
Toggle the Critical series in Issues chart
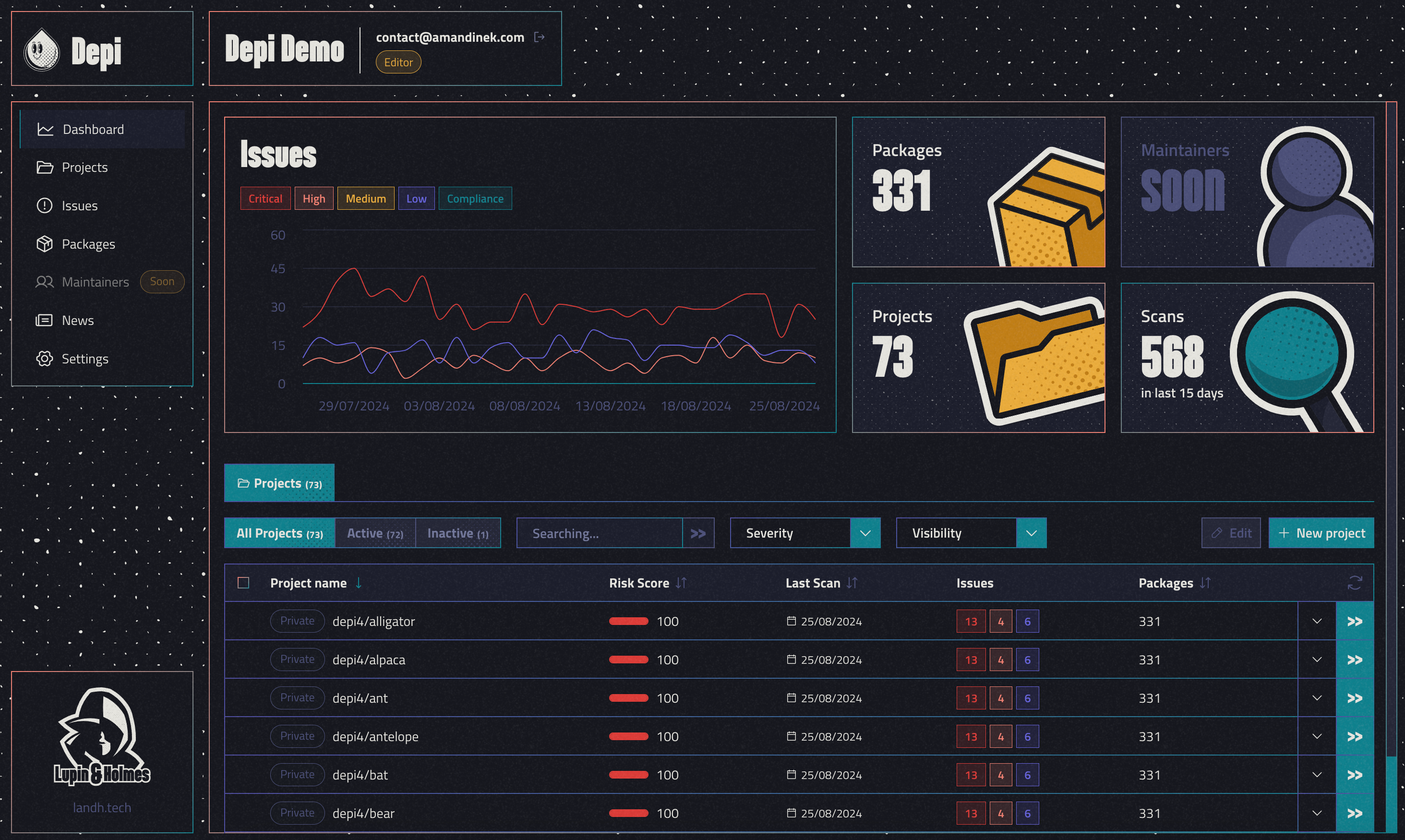pyautogui.click(x=265, y=199)
